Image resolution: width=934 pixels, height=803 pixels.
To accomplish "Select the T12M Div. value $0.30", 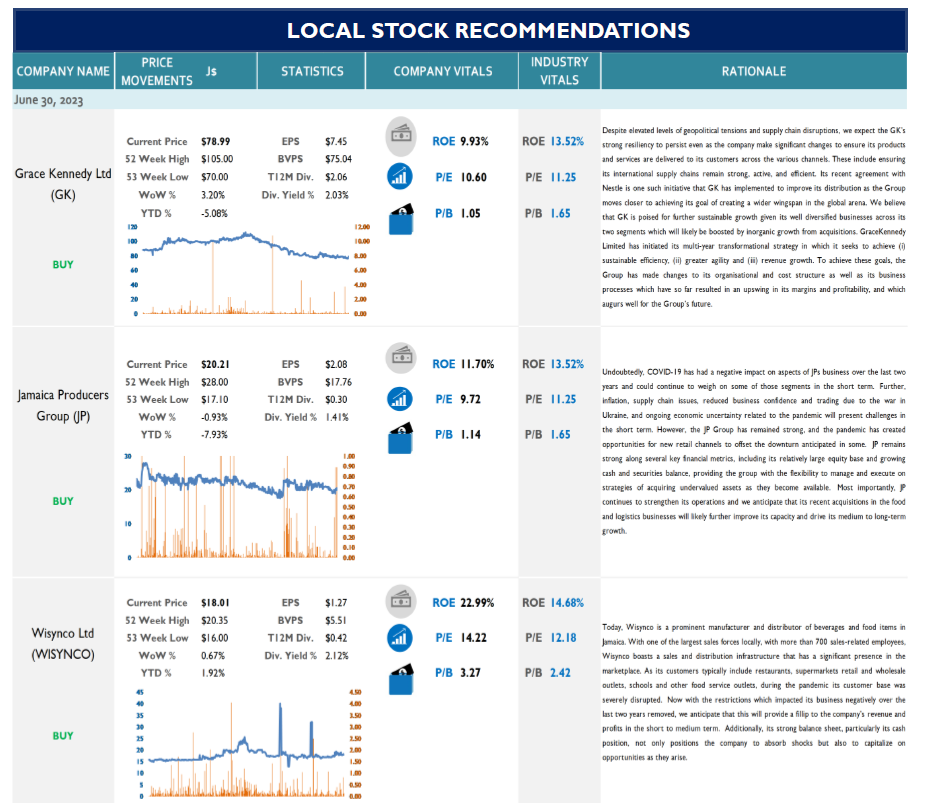I will click(x=336, y=399).
